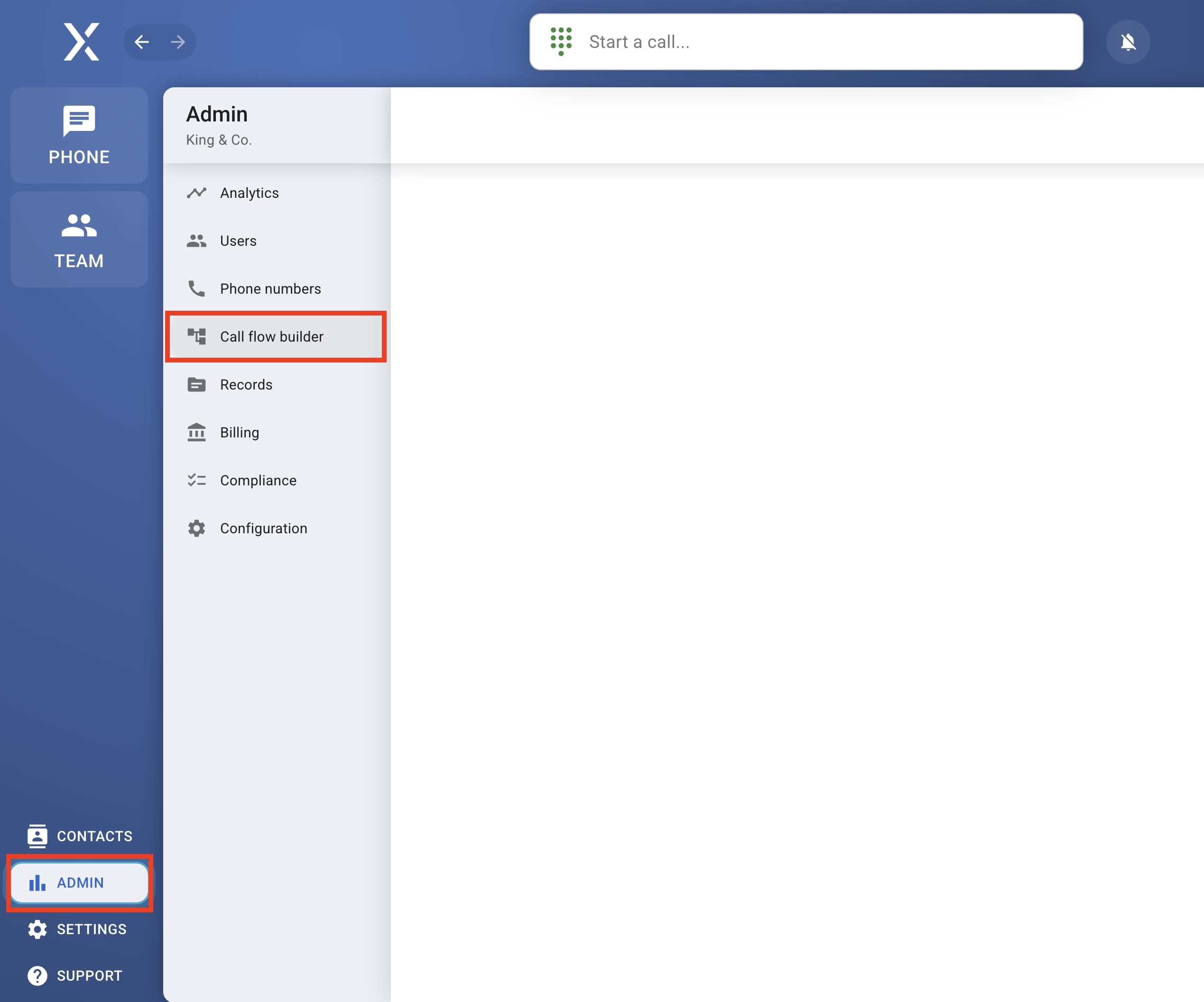
Task: Click the Records folder icon
Action: [x=197, y=385]
